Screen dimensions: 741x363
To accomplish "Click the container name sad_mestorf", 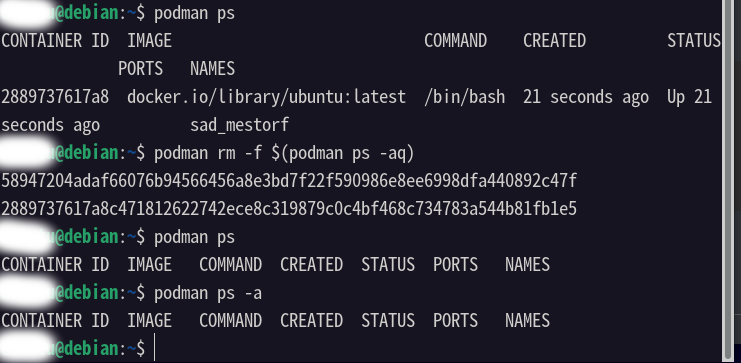I will [239, 126].
